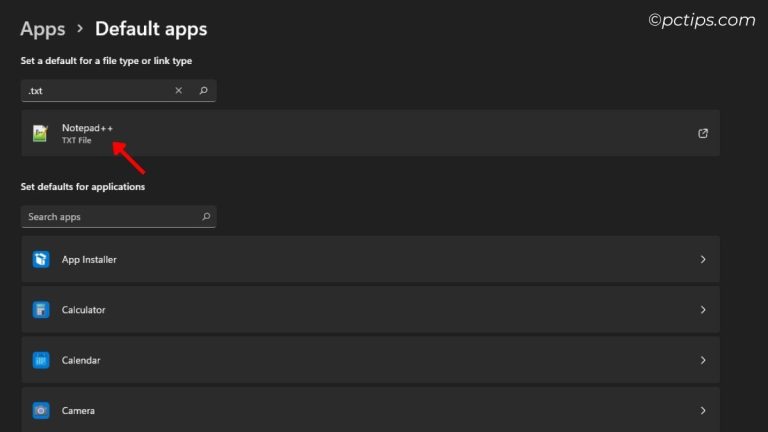Expand the Calendar row chevron
This screenshot has width=768, height=432.
(x=703, y=360)
